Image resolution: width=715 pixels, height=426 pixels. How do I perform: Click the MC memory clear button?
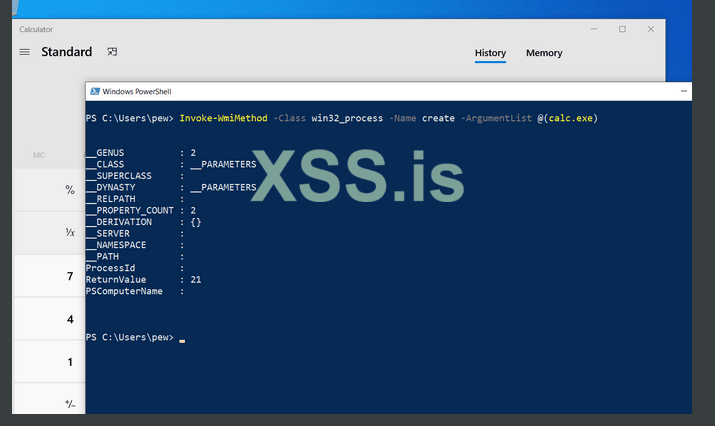[x=39, y=156]
